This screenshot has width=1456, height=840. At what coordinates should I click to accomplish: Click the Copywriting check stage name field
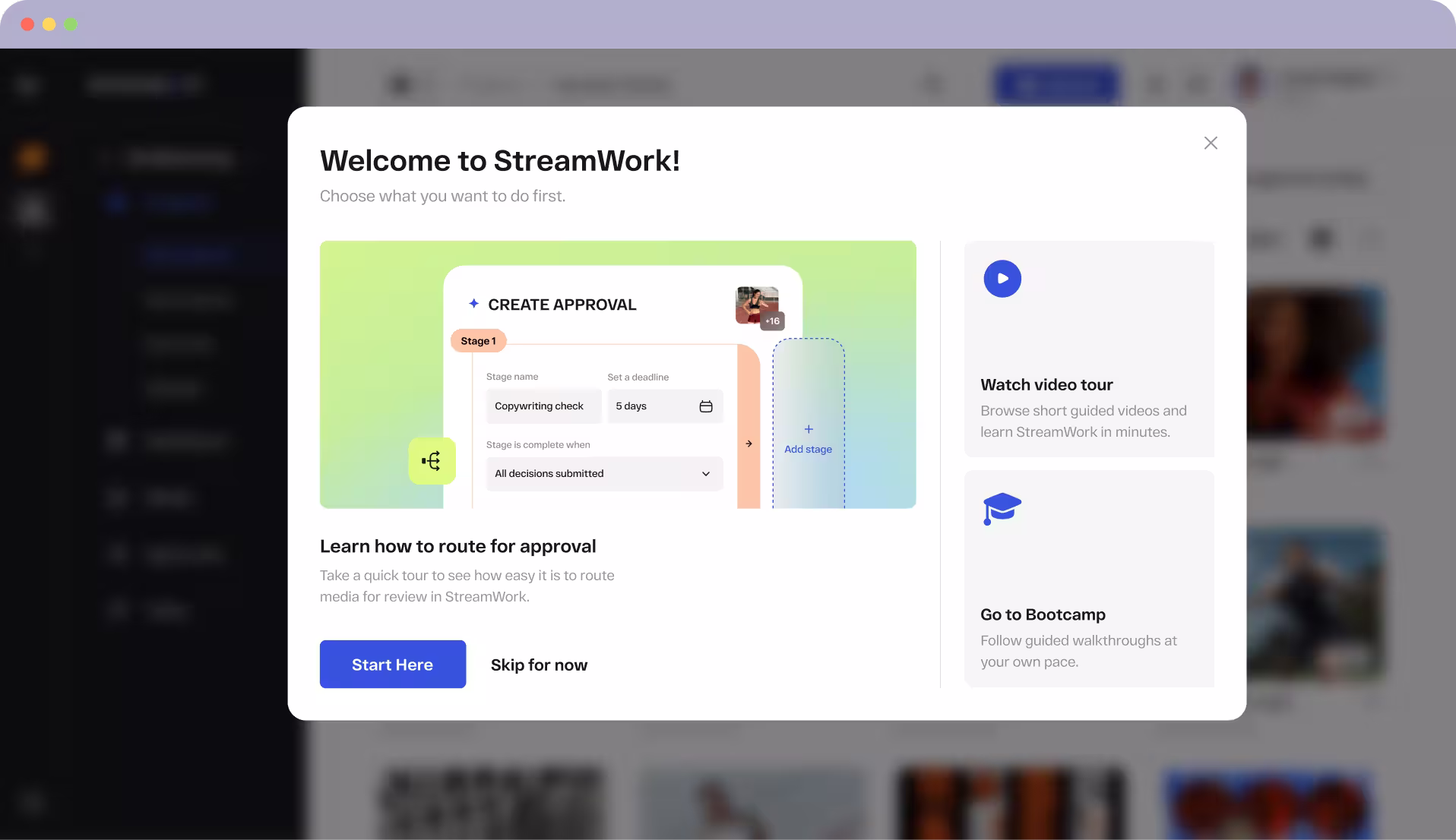point(543,406)
